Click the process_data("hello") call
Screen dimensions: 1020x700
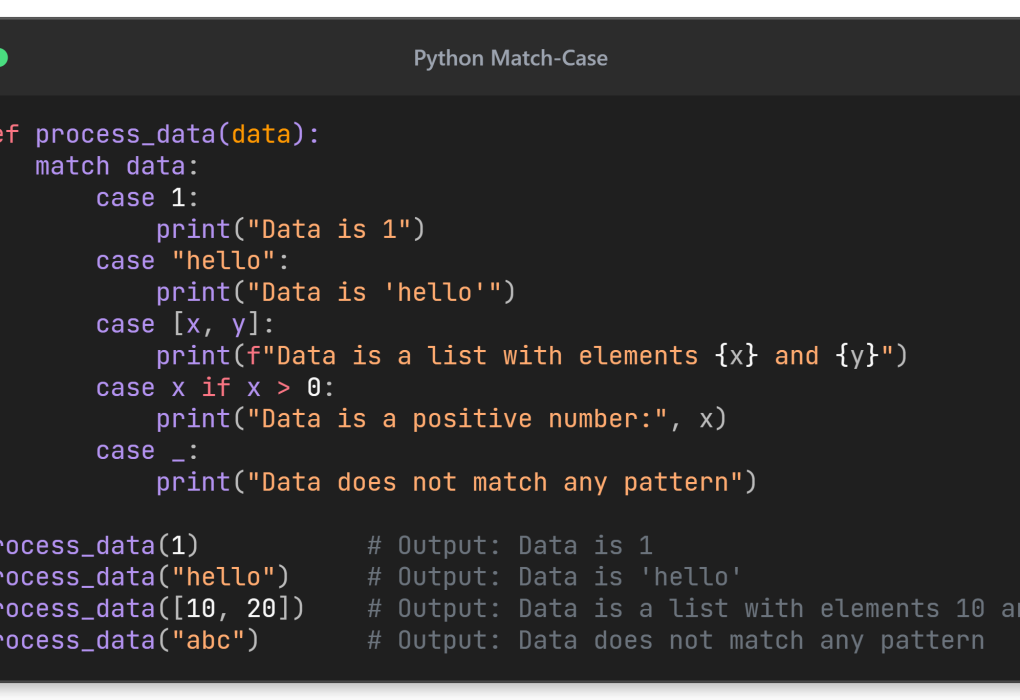click(x=143, y=577)
